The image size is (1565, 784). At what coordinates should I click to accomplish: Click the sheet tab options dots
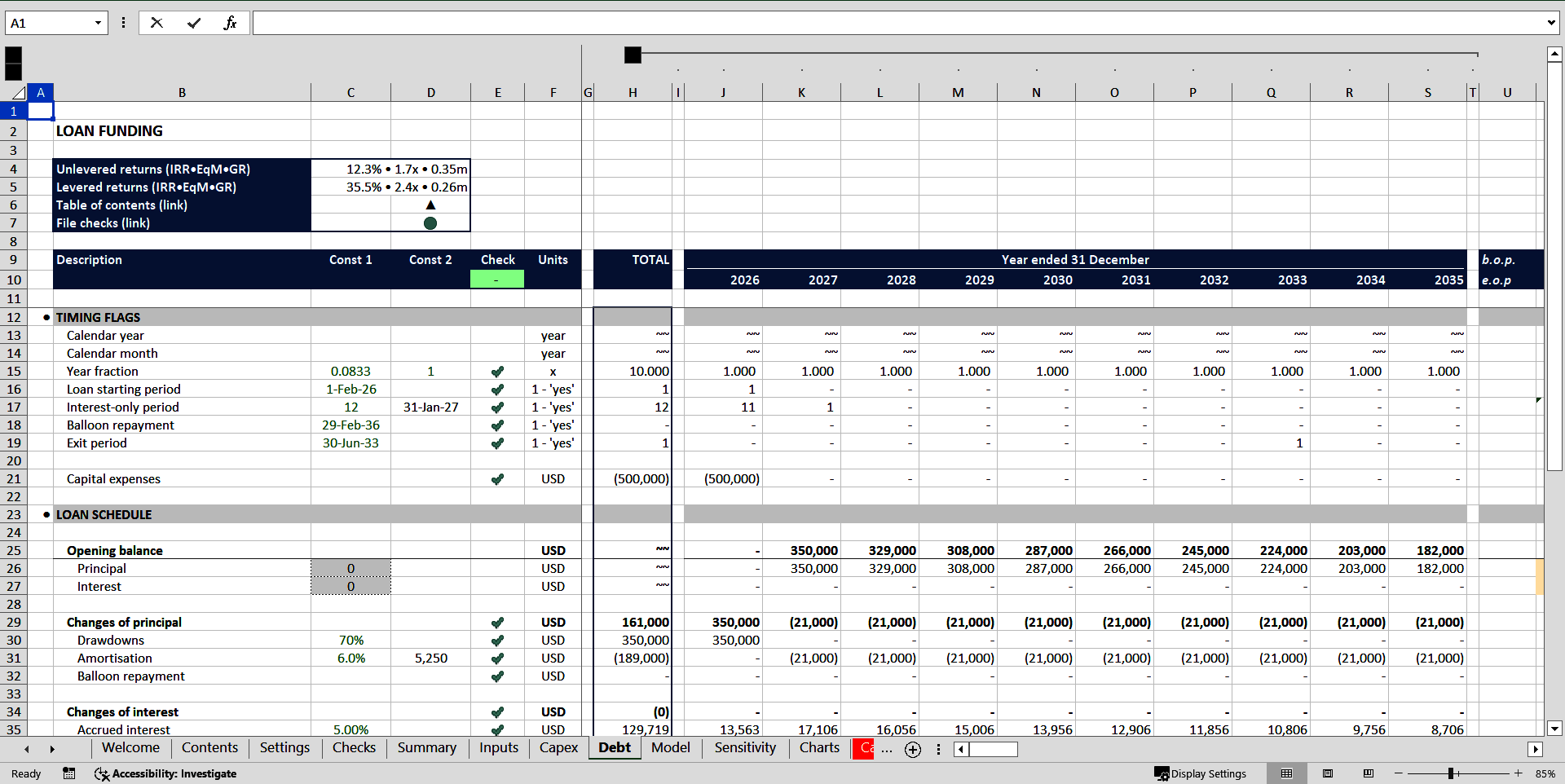point(938,749)
